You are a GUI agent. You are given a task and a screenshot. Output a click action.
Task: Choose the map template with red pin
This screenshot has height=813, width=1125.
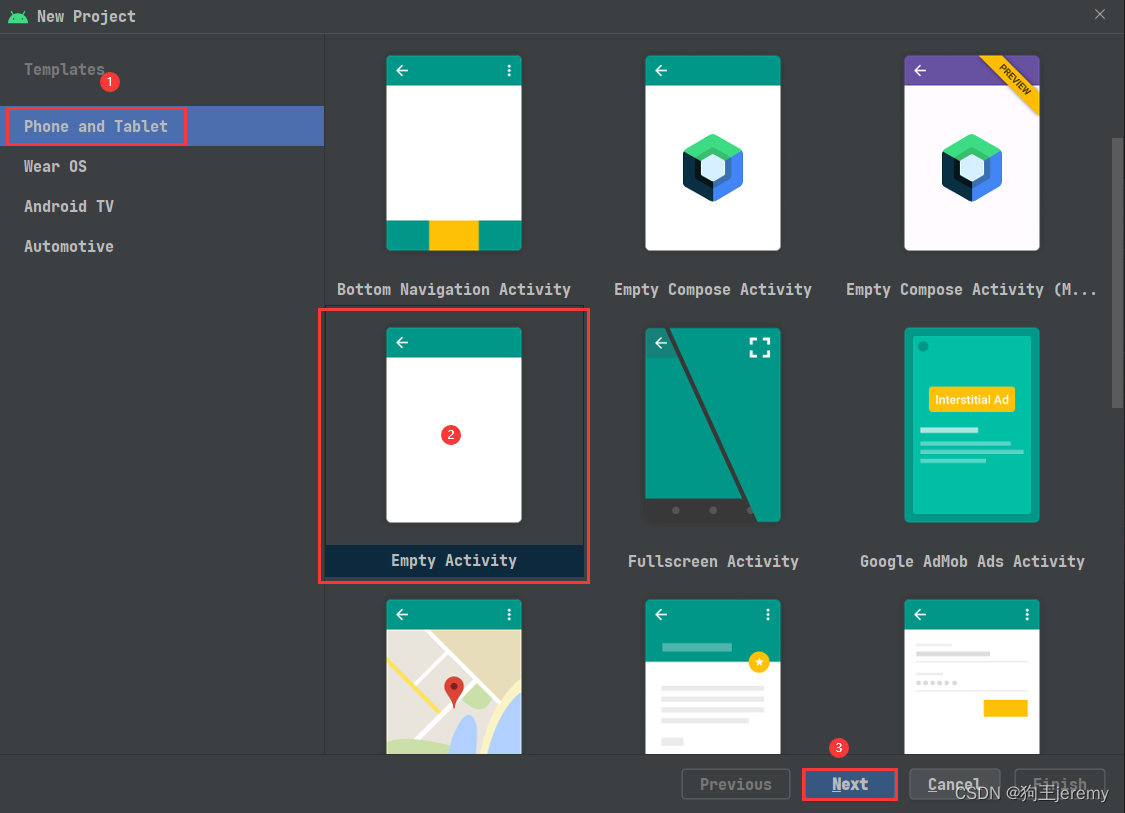[453, 677]
